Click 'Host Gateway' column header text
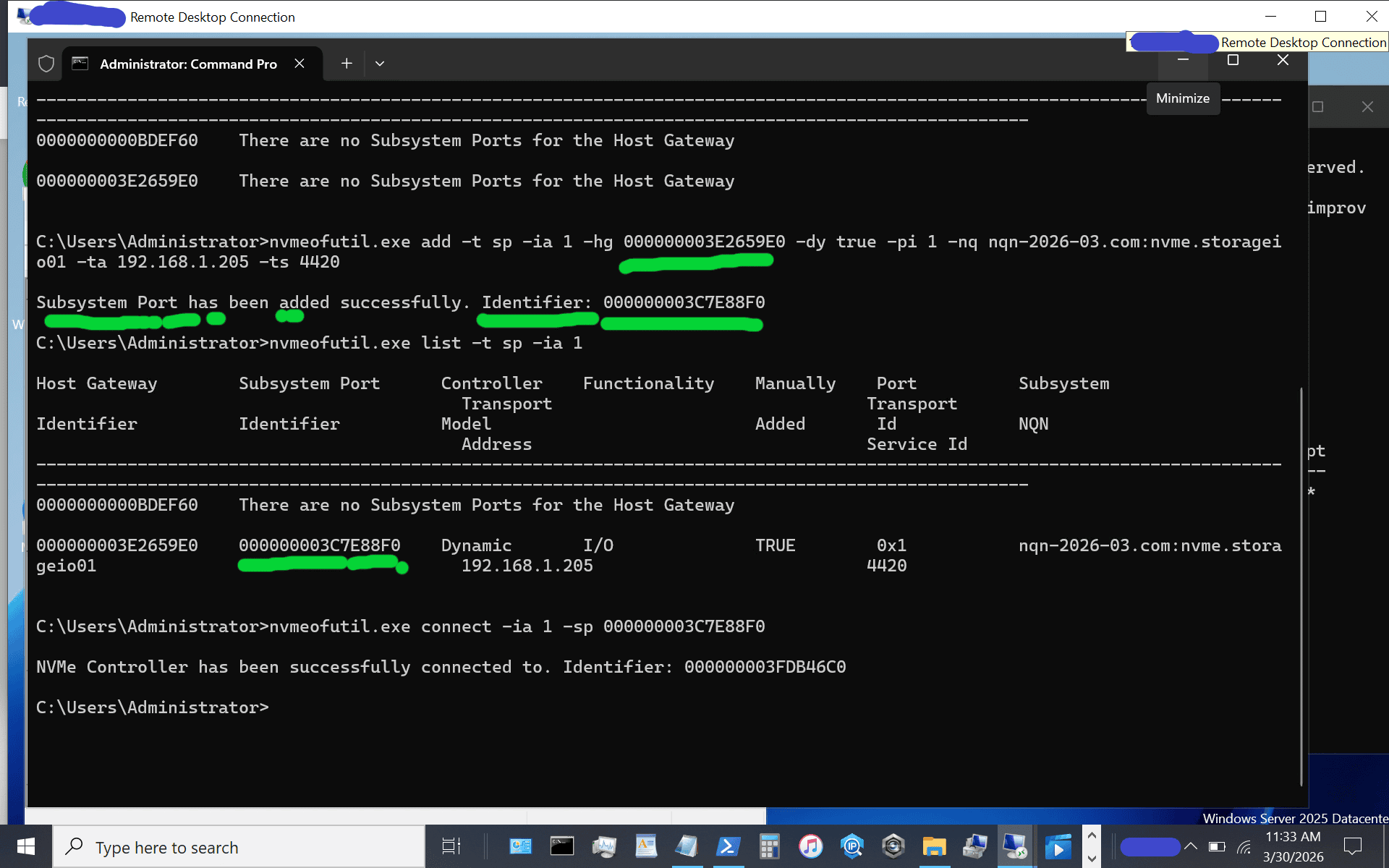1389x868 pixels. click(96, 384)
